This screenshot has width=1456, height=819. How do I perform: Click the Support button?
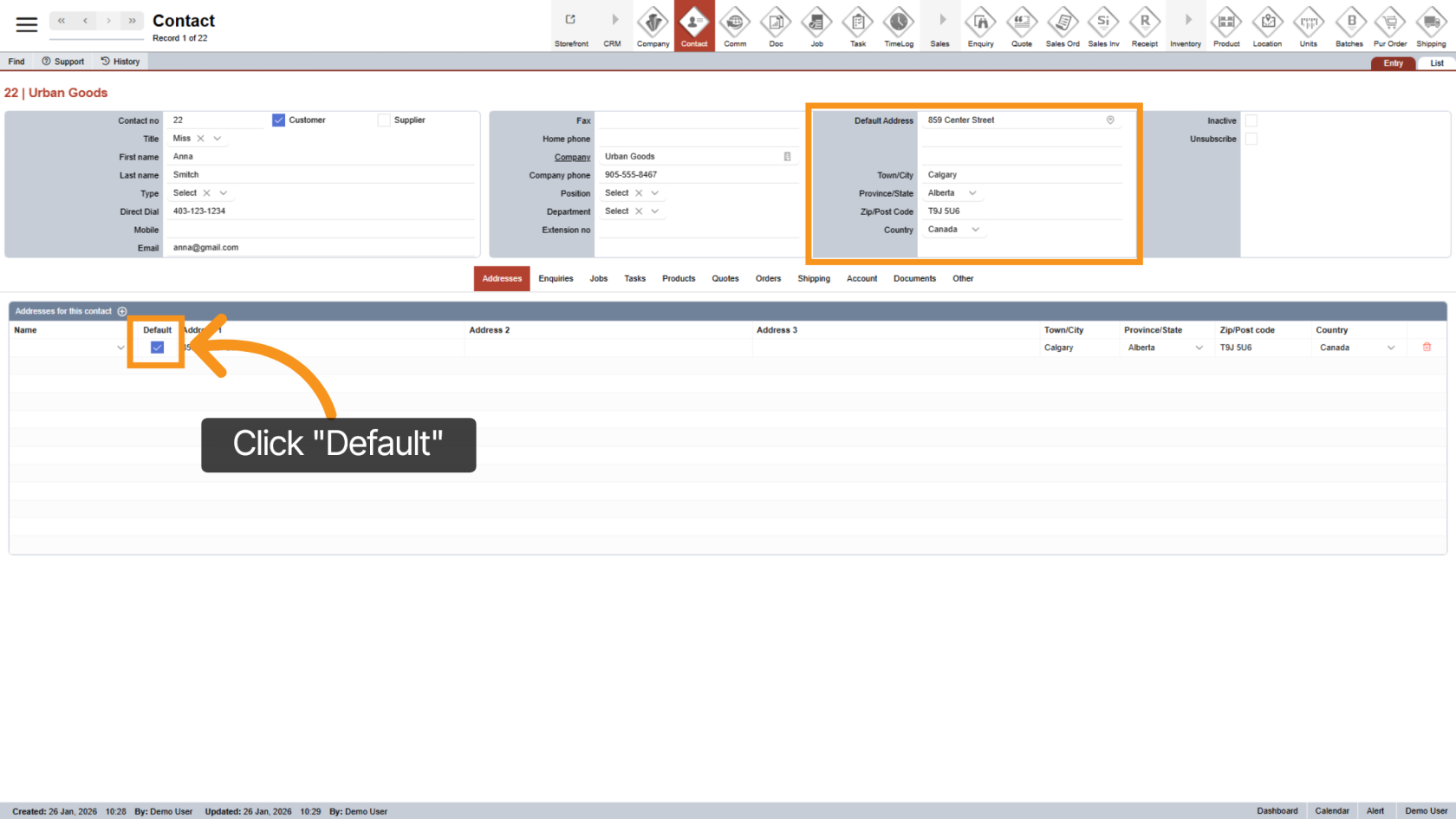(62, 61)
